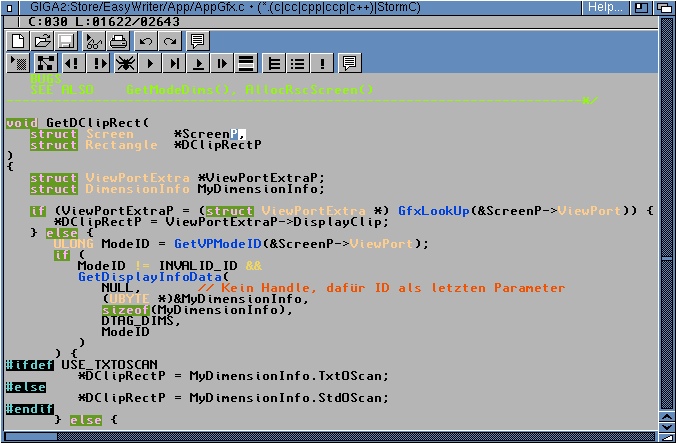This screenshot has height=443, width=676.
Task: Click the underlined play arrow icon
Action: point(199,63)
